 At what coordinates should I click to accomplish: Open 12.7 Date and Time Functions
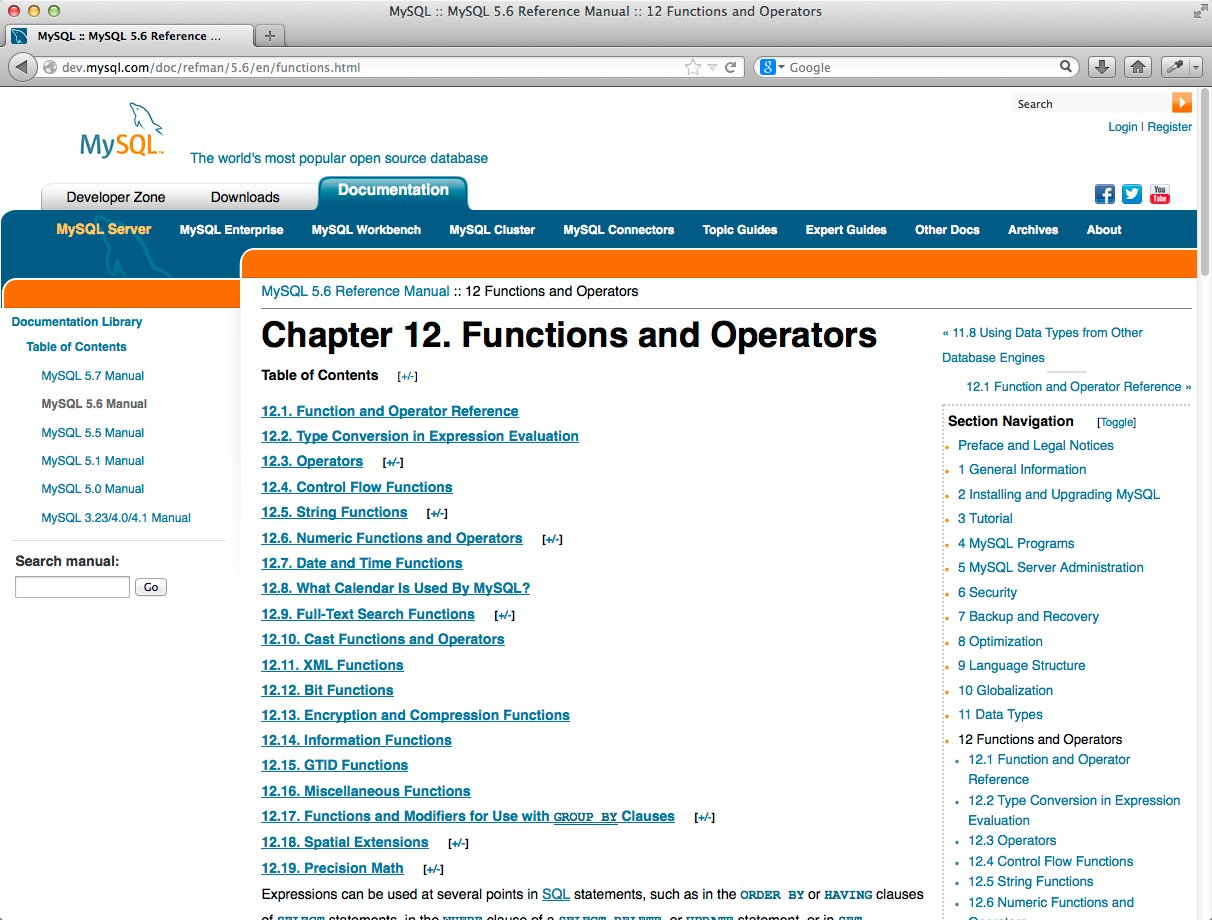[362, 563]
